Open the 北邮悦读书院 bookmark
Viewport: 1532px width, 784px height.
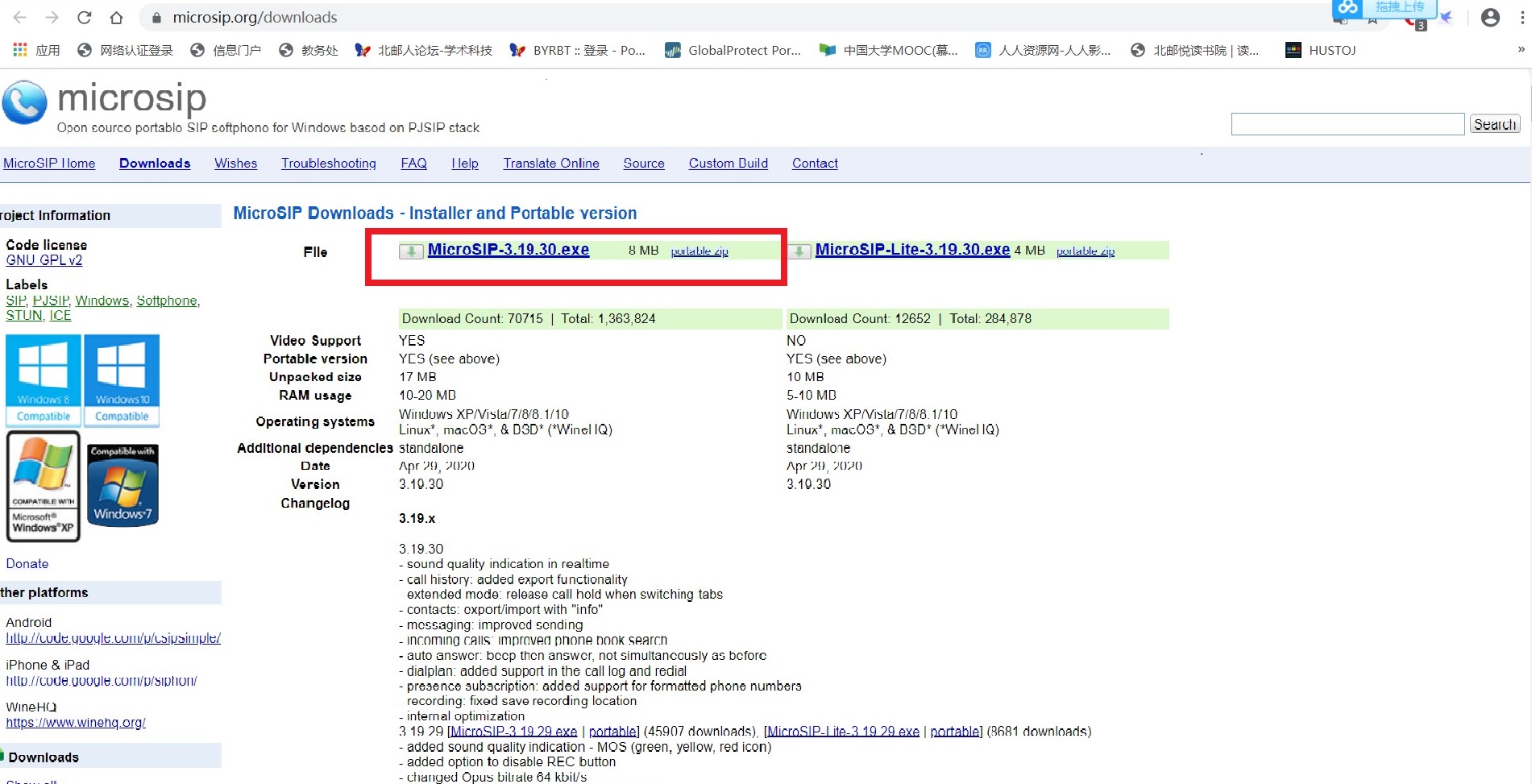point(1194,50)
